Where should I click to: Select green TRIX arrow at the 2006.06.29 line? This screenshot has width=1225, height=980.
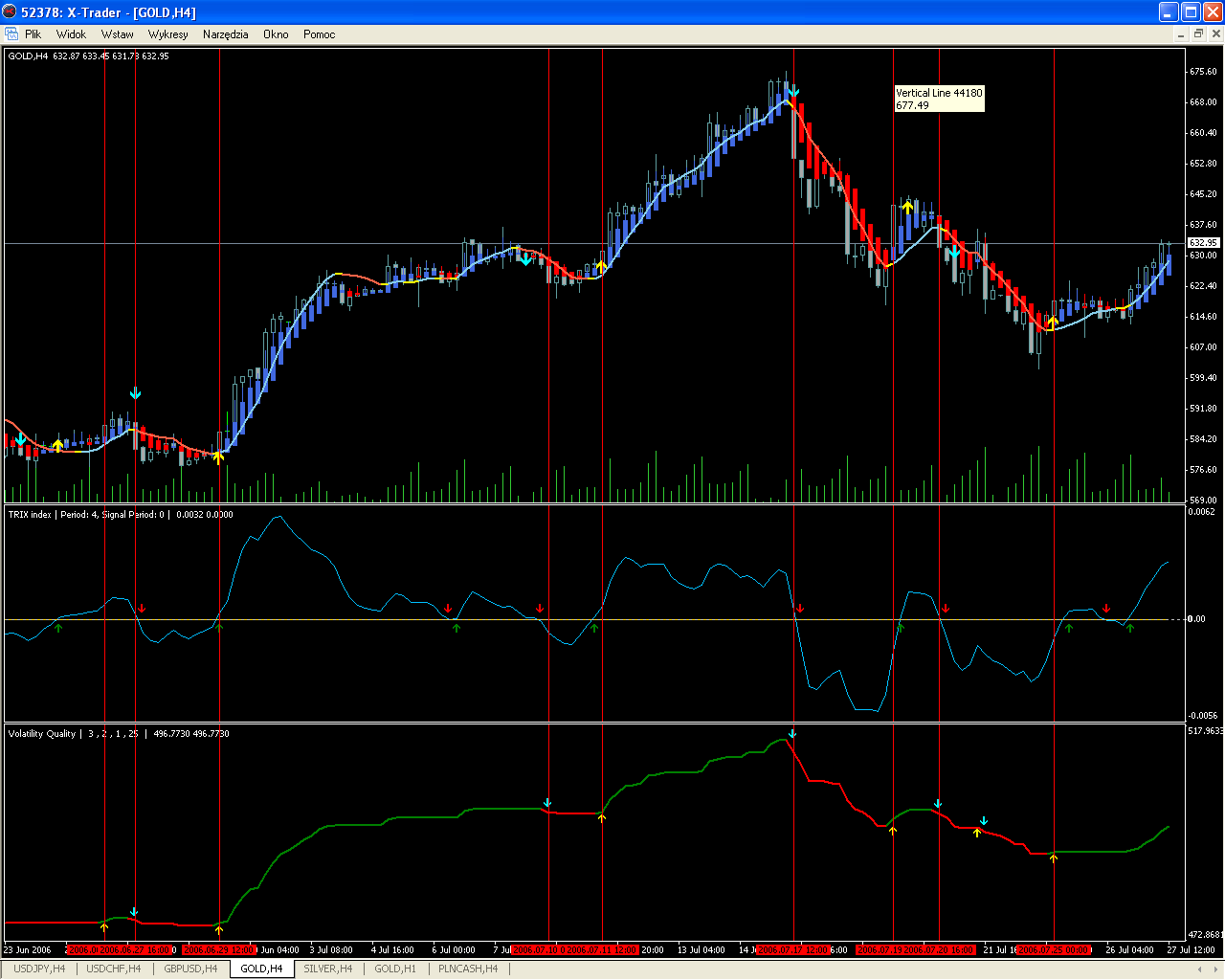click(x=219, y=628)
